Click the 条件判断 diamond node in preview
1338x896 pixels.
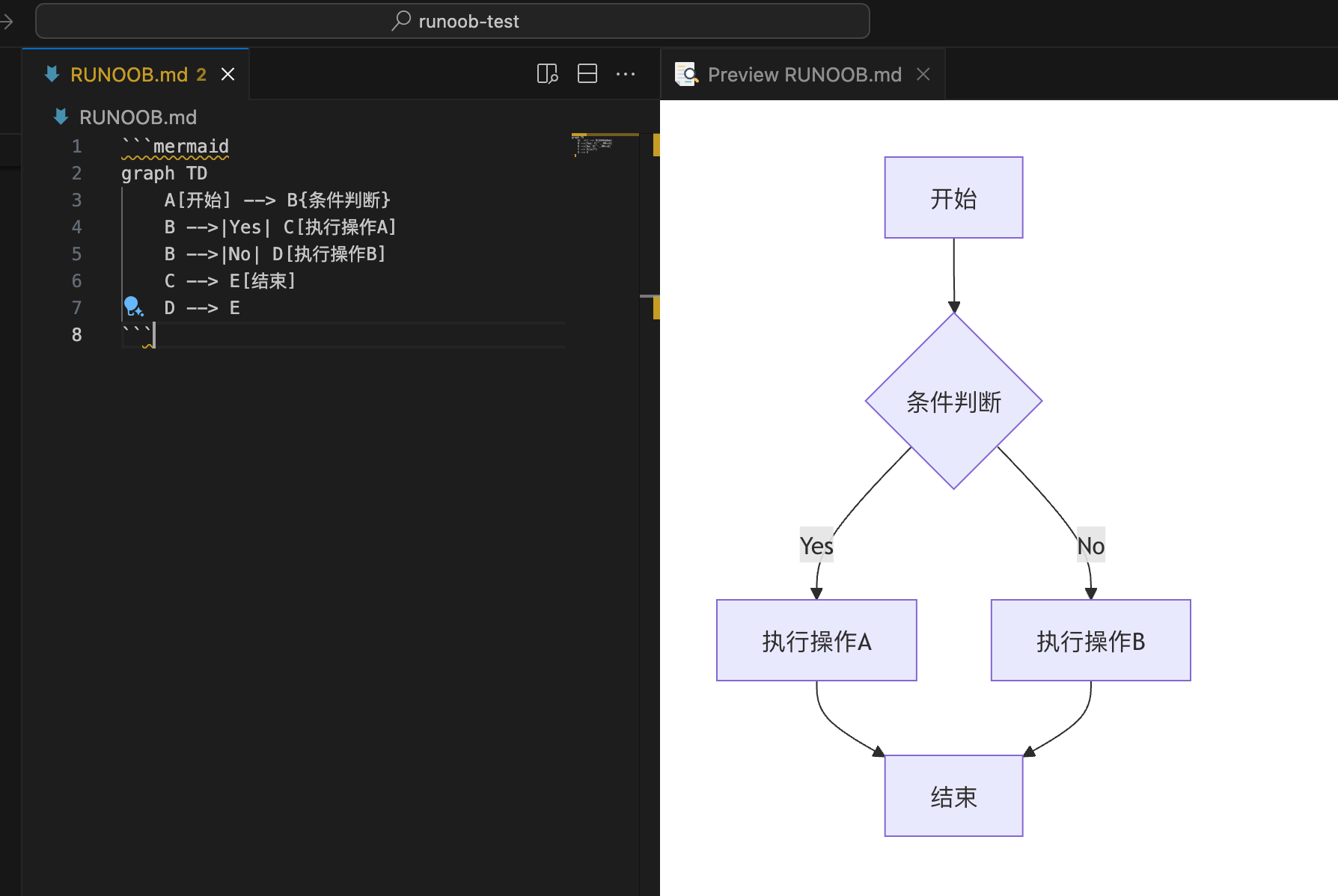[x=953, y=402]
